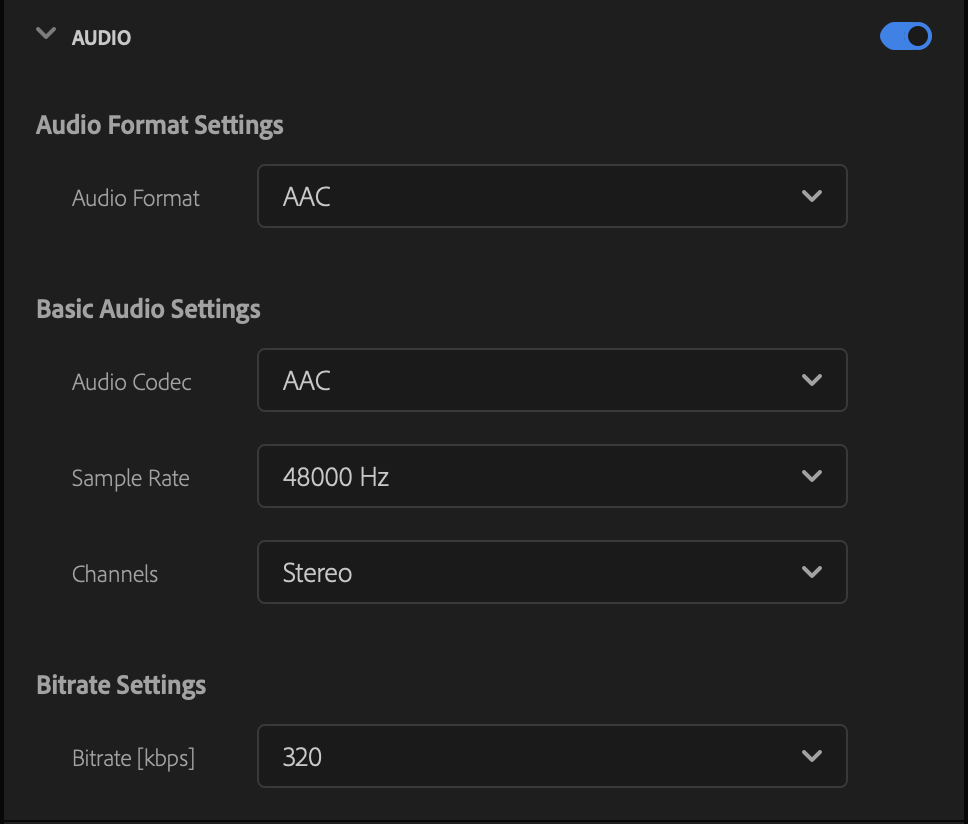The image size is (968, 824).
Task: Click the Basic Audio Settings heading
Action: pos(148,309)
